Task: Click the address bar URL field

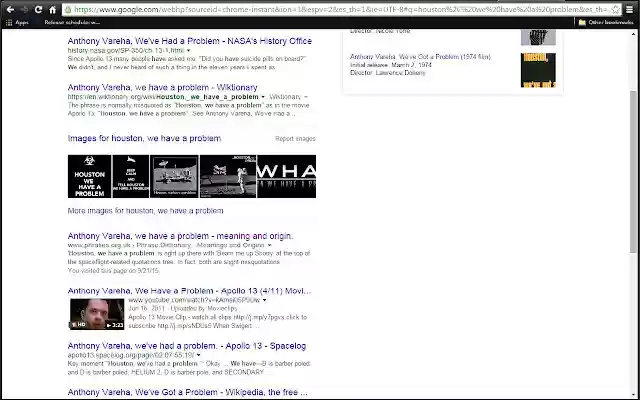Action: click(x=341, y=9)
